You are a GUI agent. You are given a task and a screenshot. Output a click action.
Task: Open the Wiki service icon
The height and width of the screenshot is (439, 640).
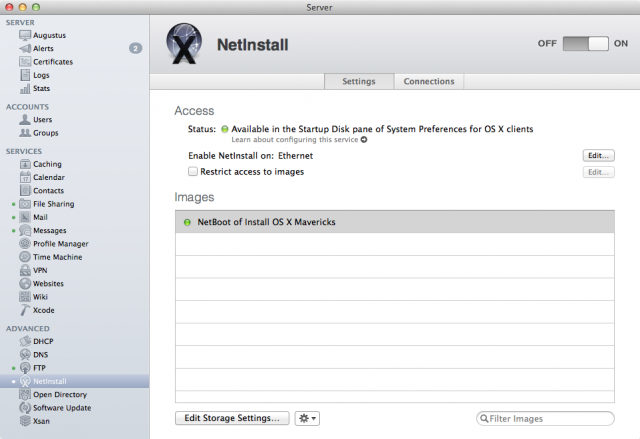pyautogui.click(x=25, y=297)
